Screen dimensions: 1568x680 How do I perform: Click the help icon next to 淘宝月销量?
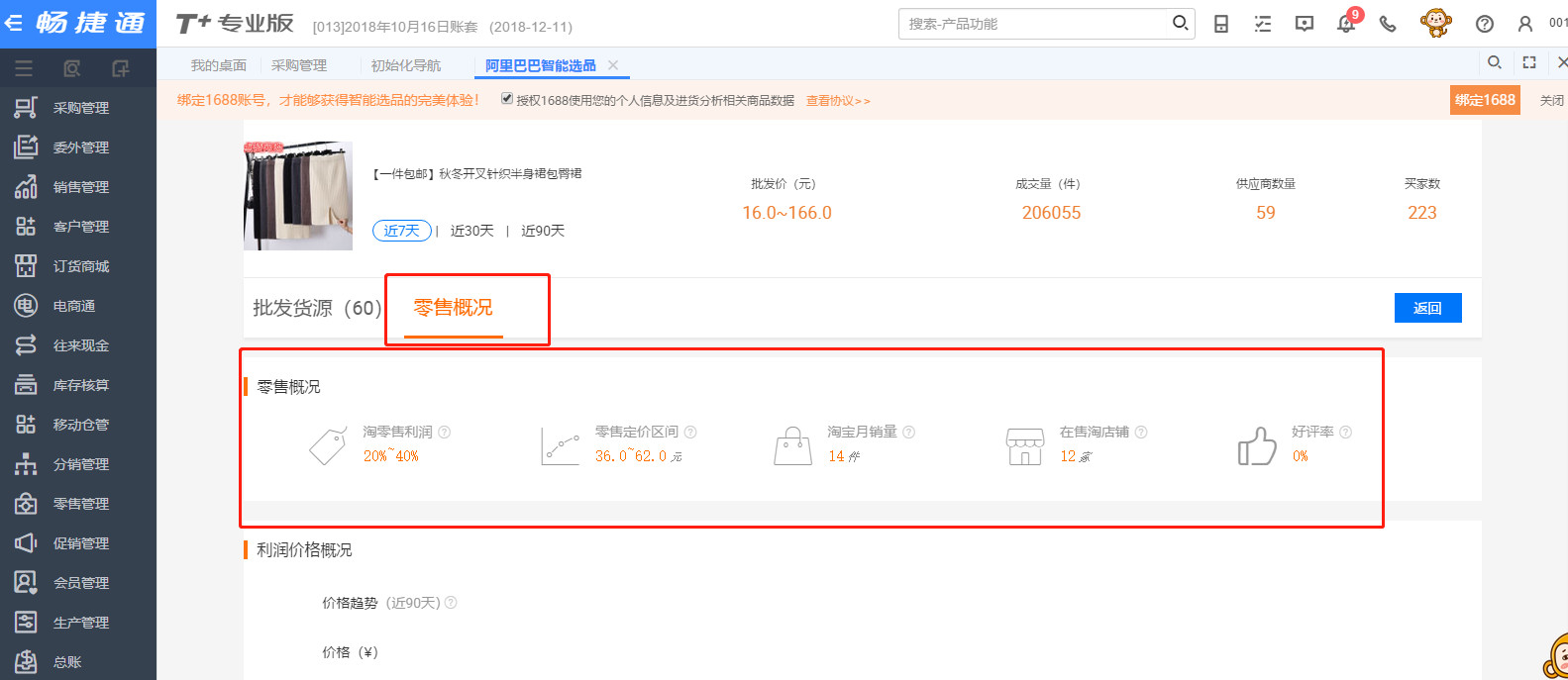coord(909,432)
